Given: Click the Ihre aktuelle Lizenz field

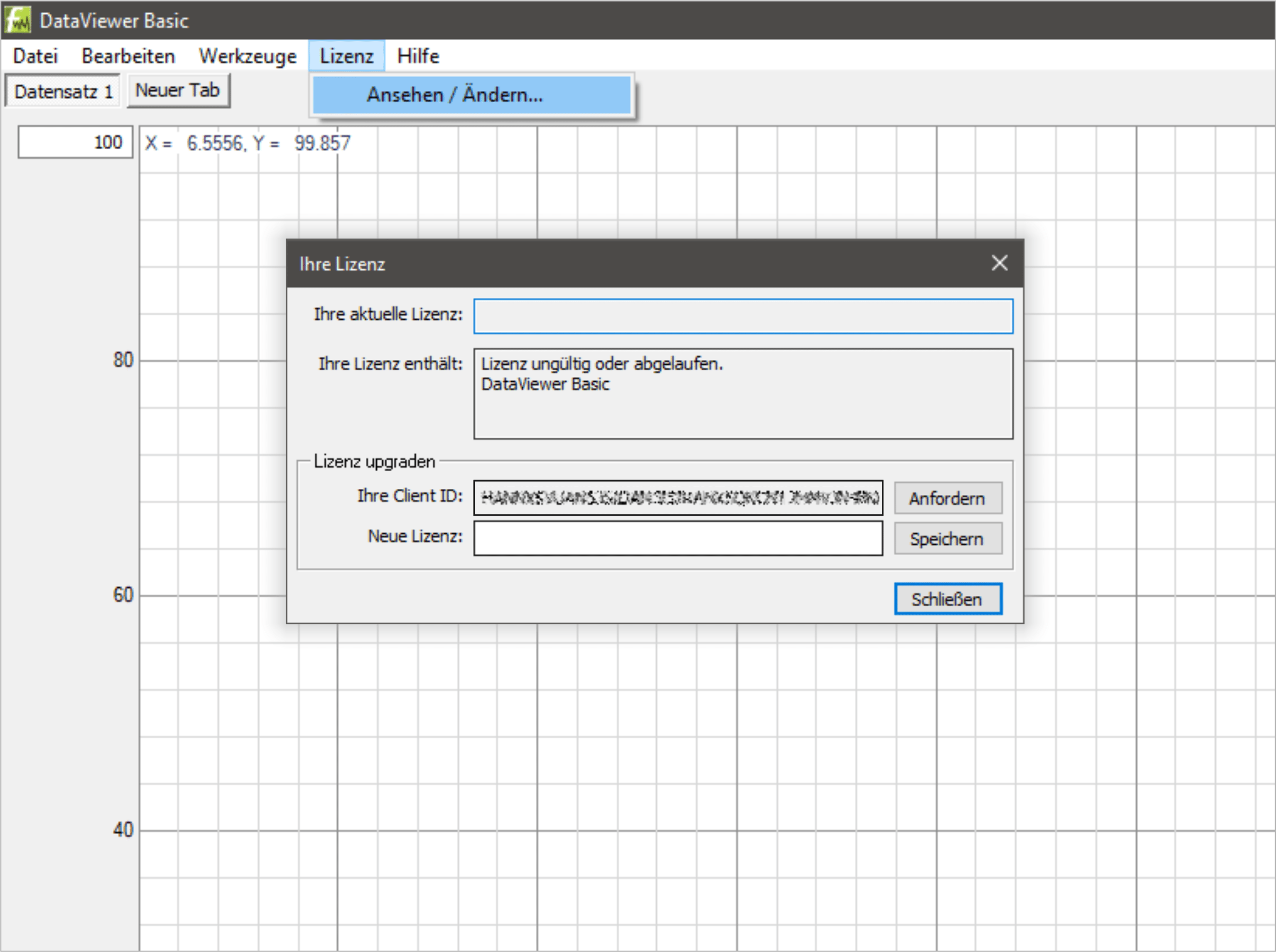Looking at the screenshot, I should [x=742, y=316].
